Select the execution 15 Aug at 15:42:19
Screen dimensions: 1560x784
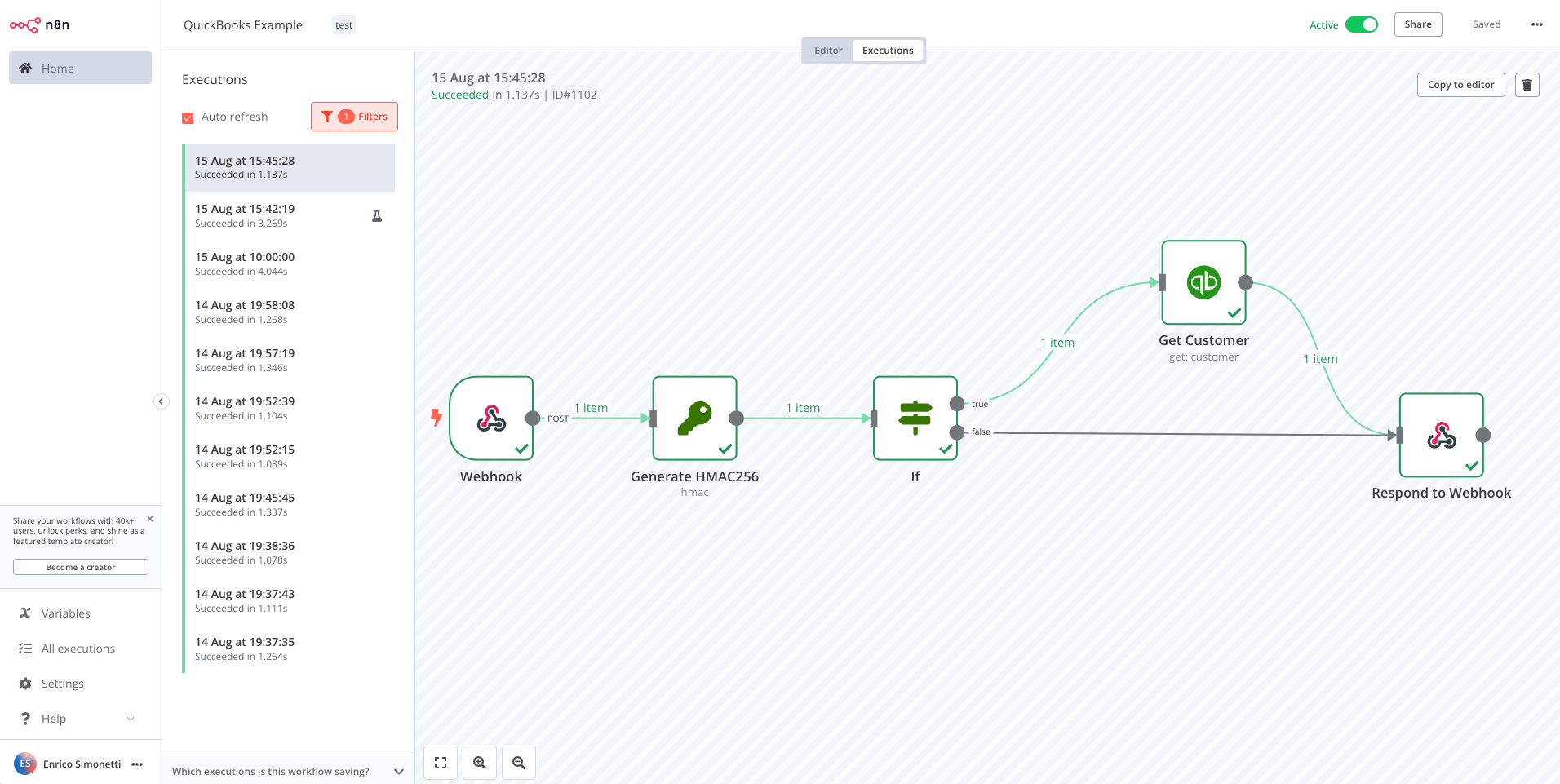[x=290, y=215]
